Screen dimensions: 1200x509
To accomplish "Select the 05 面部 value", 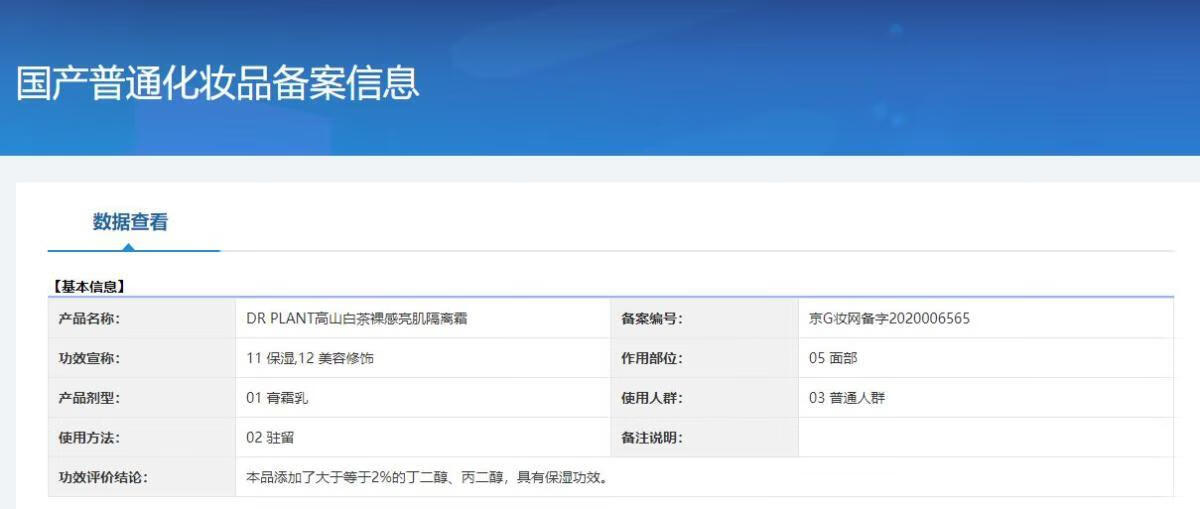I will [x=833, y=358].
